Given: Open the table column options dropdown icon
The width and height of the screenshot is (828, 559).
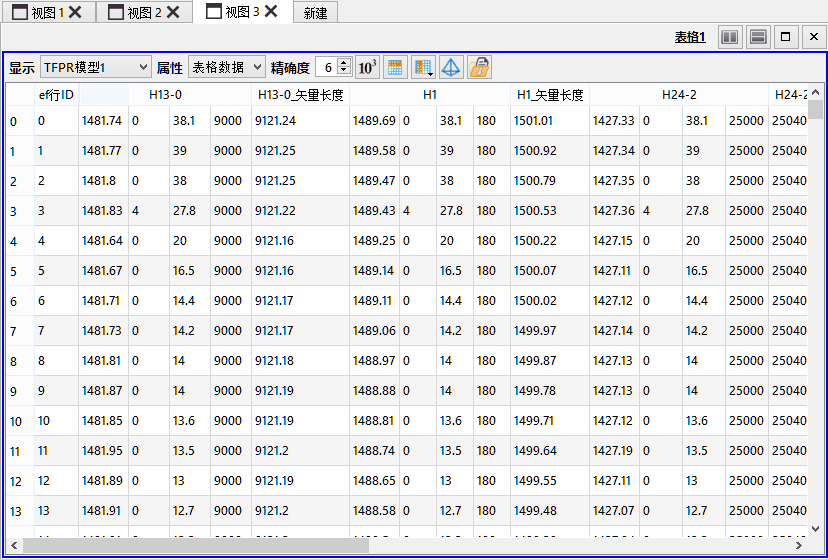Looking at the screenshot, I should click(x=423, y=67).
